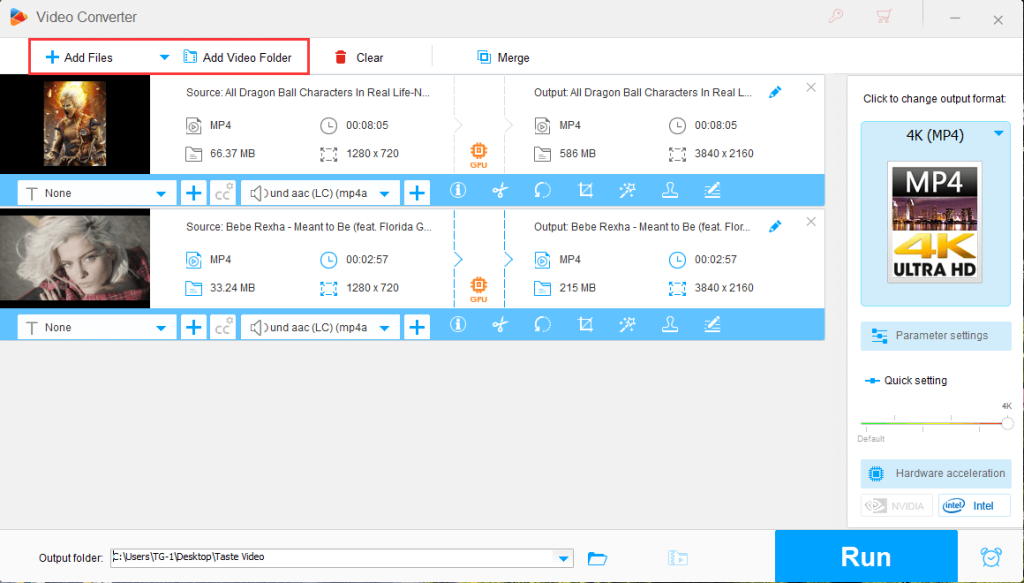Open rotate tool for Bebe Rexha video
1024x583 pixels.
(x=543, y=324)
